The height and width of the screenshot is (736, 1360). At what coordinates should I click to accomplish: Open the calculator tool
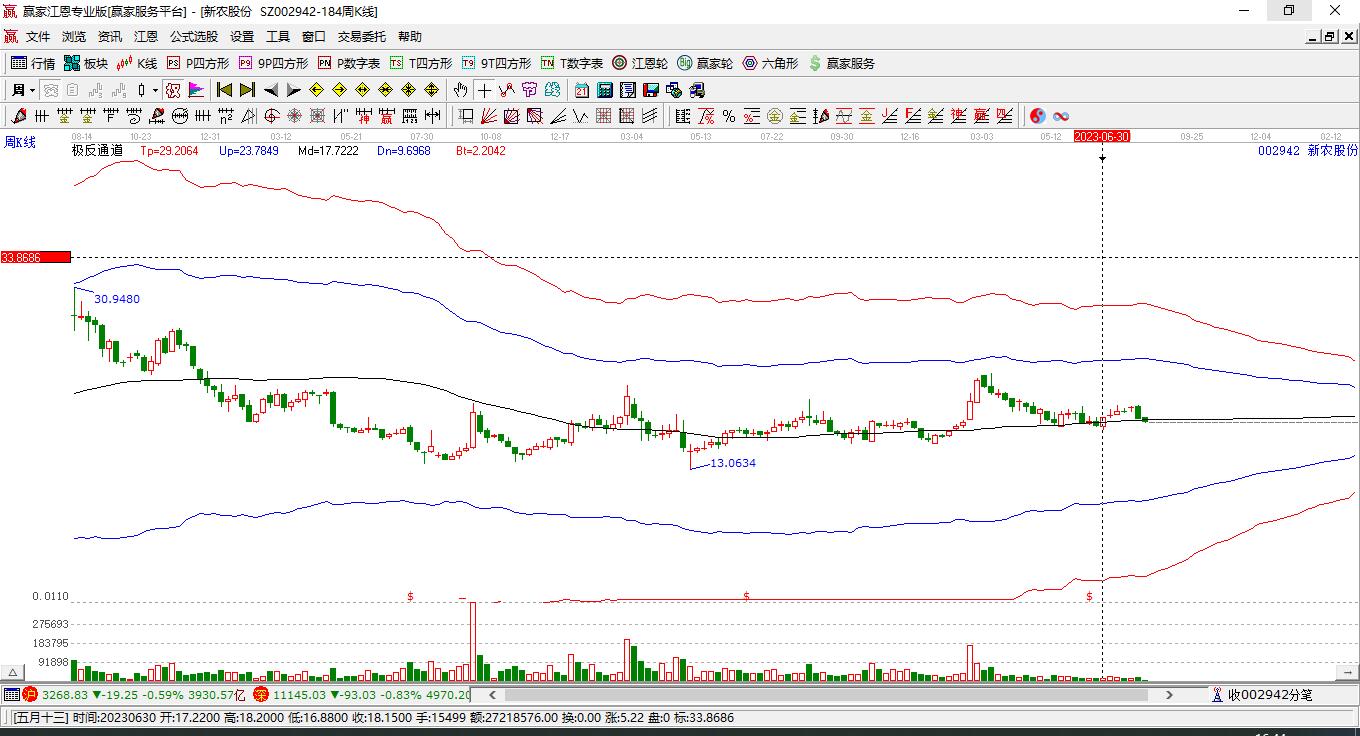[x=604, y=90]
